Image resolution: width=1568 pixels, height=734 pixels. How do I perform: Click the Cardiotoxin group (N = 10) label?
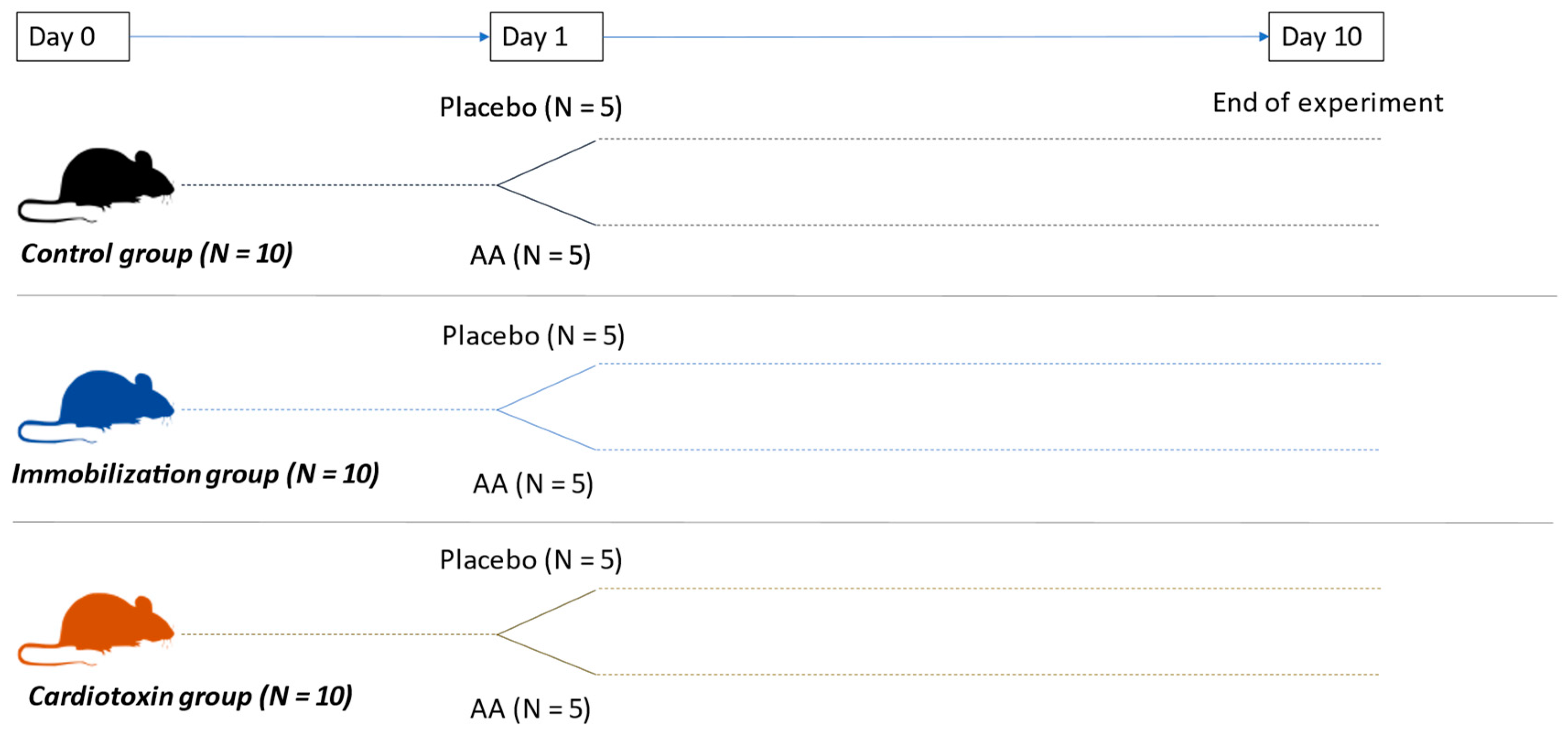tap(190, 696)
